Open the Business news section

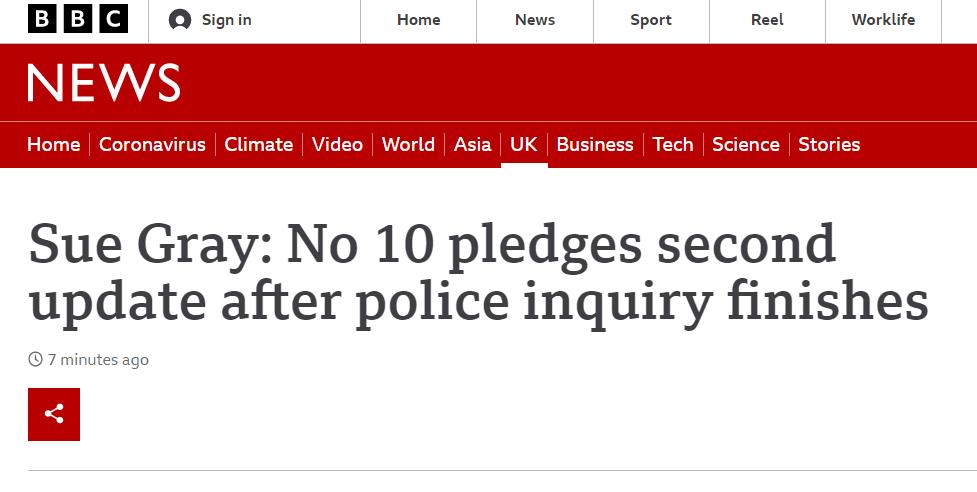[x=595, y=144]
